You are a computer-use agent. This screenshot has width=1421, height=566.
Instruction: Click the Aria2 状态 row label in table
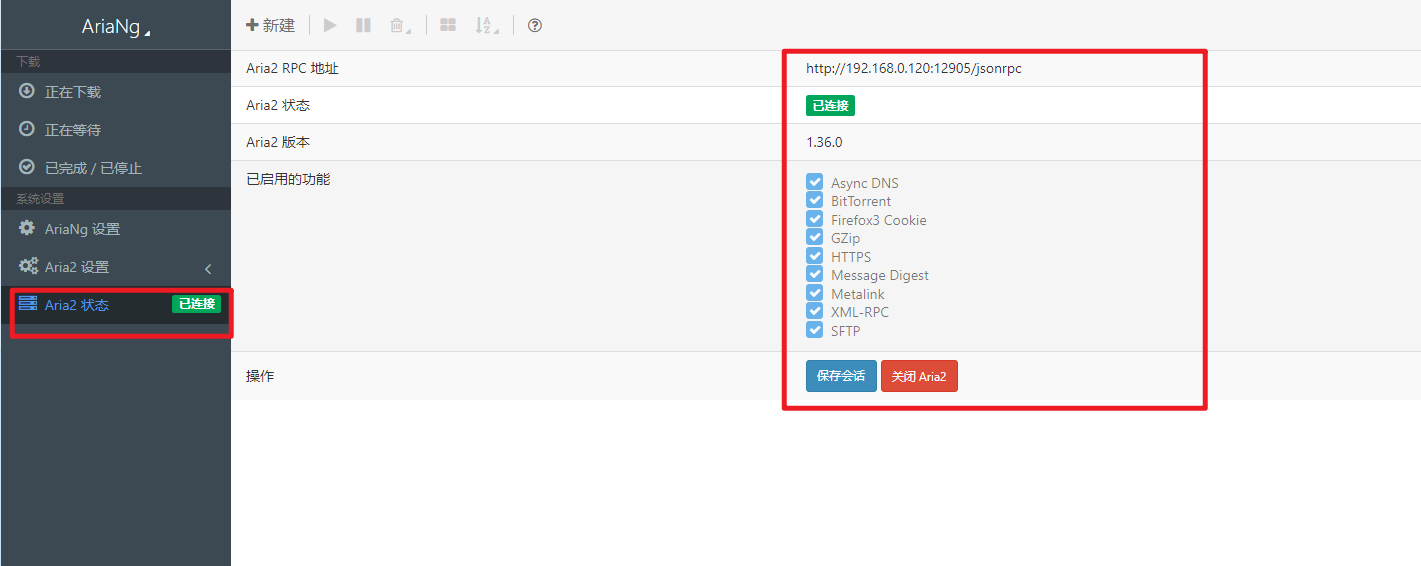278,105
